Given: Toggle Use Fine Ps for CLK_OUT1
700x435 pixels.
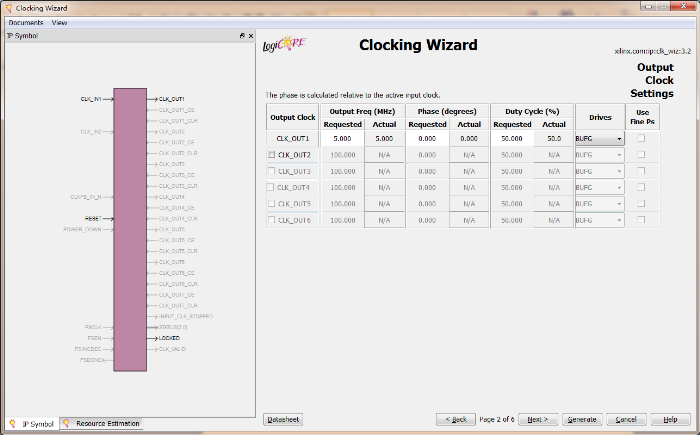Looking at the screenshot, I should click(641, 139).
